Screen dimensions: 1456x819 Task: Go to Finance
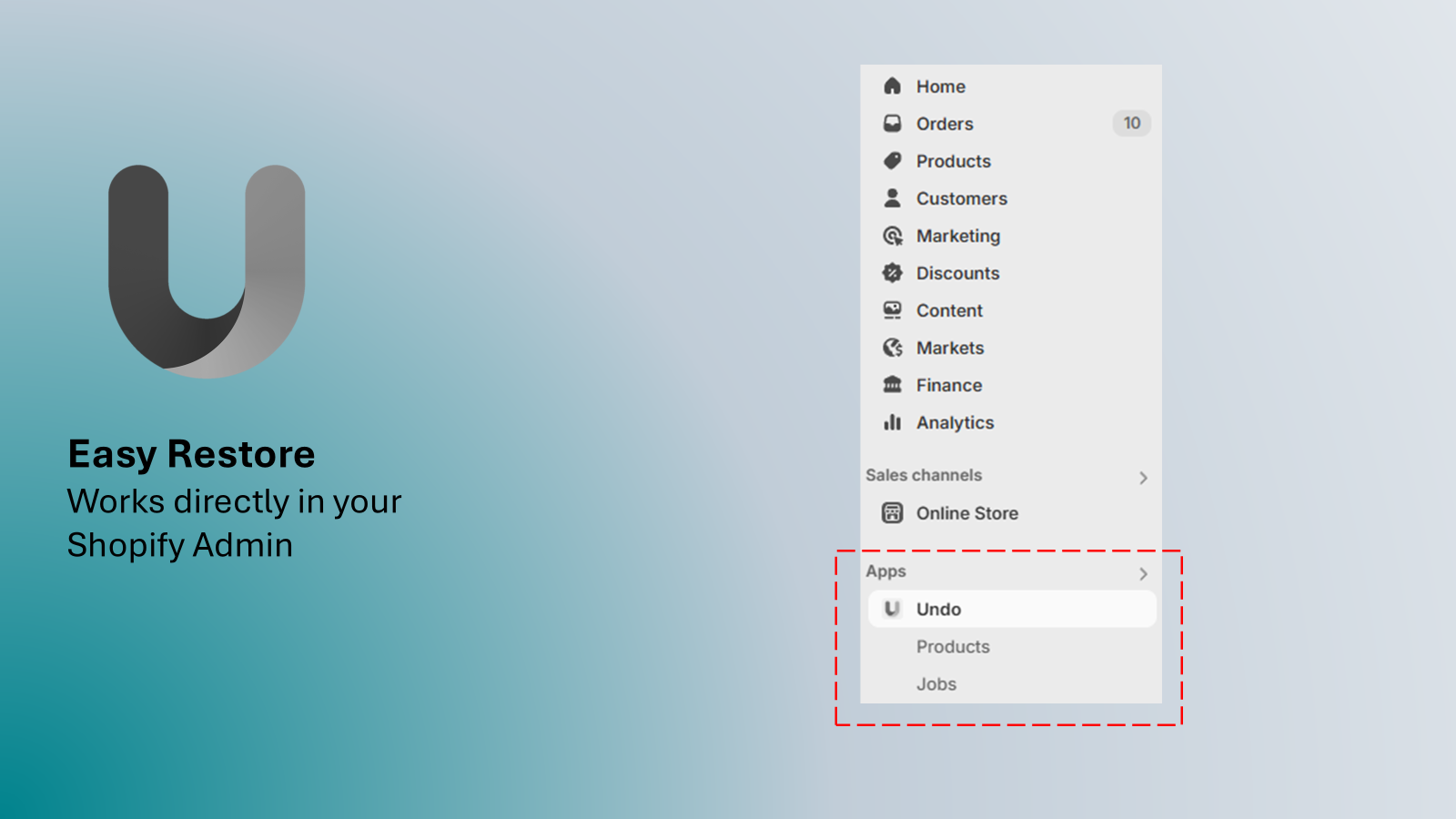(x=949, y=385)
